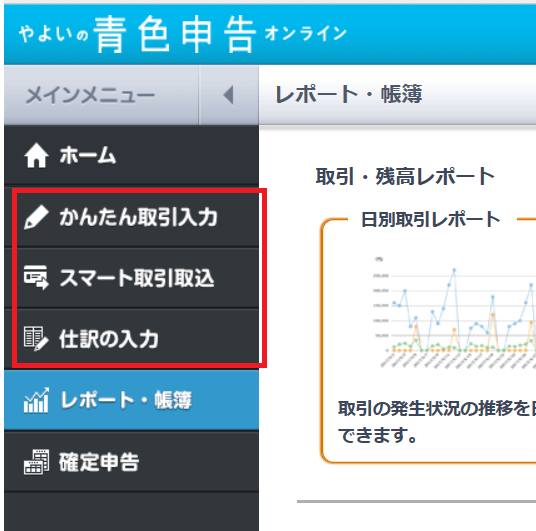This screenshot has height=531, width=536.
Task: Go to the 仕訳の入力 menu item
Action: click(x=131, y=338)
